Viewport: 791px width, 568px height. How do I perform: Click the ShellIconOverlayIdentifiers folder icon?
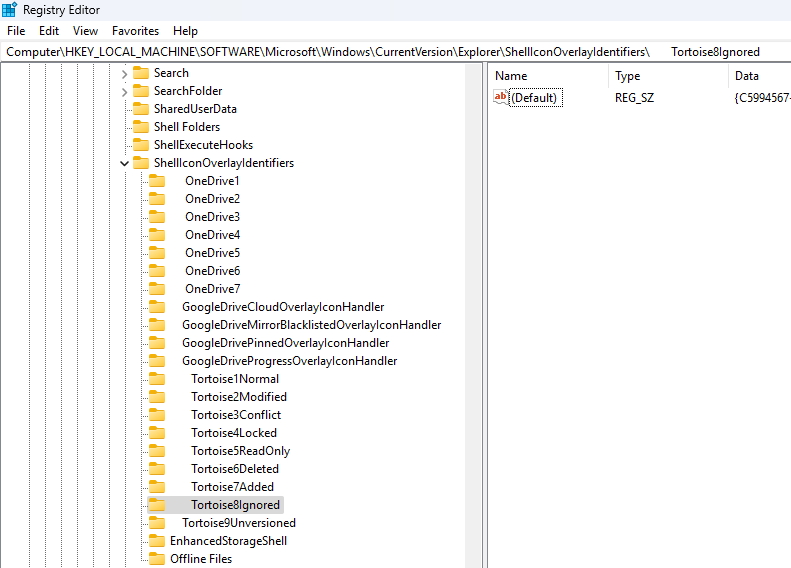(x=141, y=163)
